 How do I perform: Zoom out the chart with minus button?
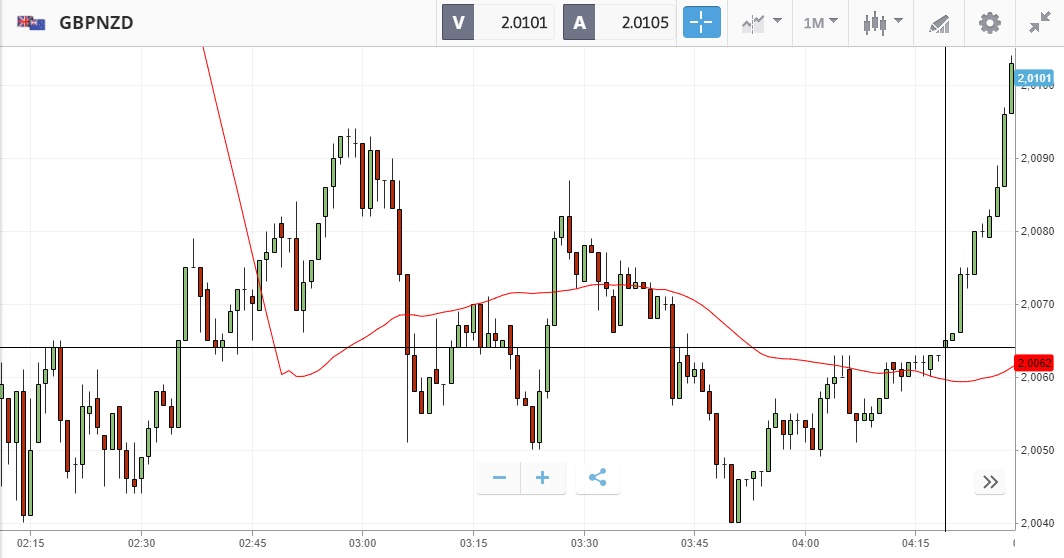(499, 478)
